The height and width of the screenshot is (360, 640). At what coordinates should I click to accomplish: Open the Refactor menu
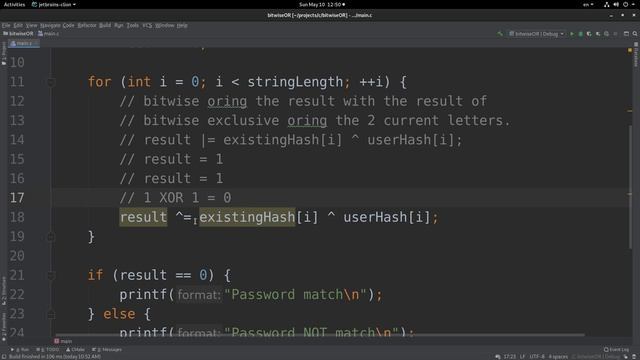87,25
